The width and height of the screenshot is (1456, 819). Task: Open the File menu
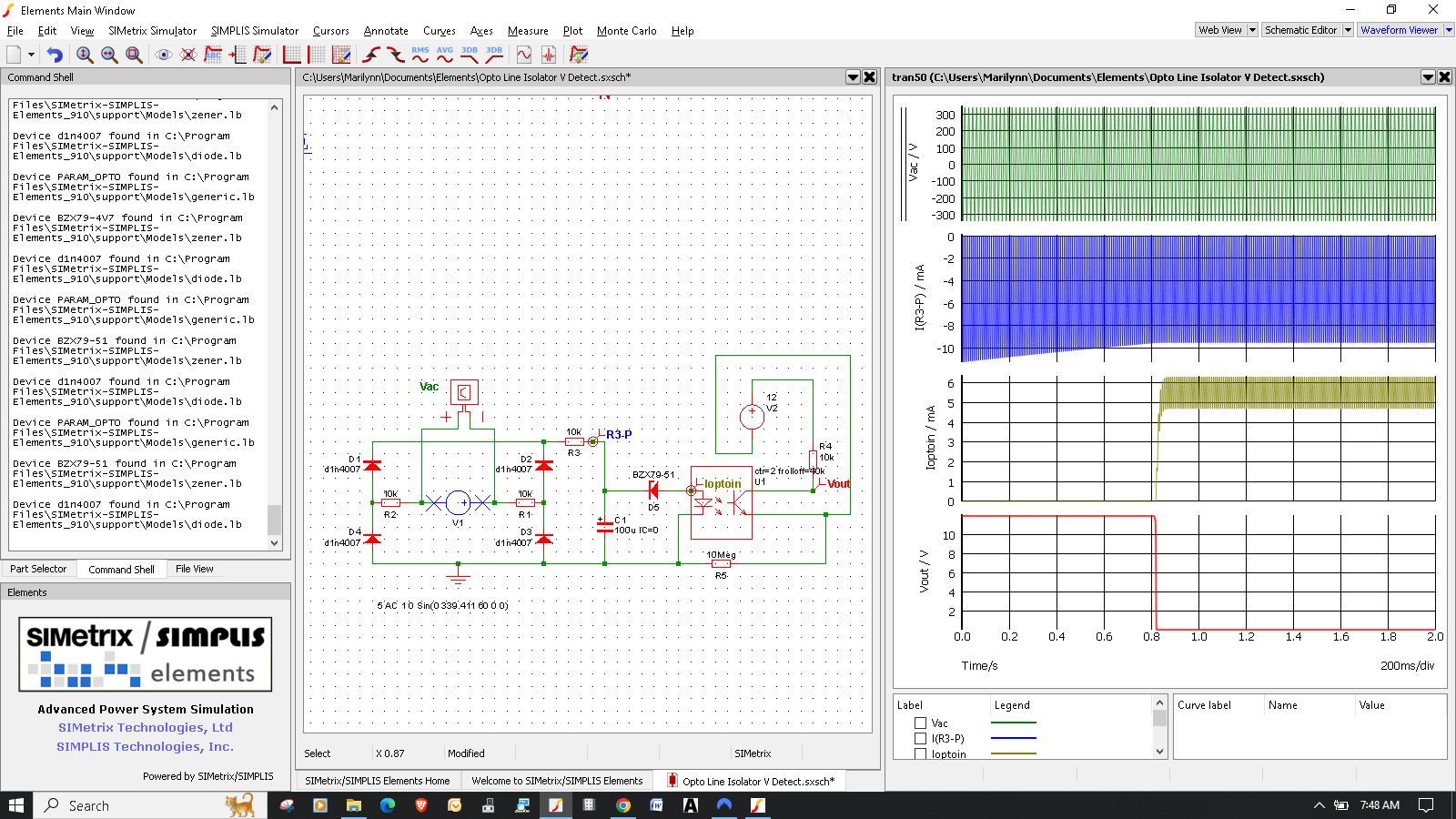point(15,31)
